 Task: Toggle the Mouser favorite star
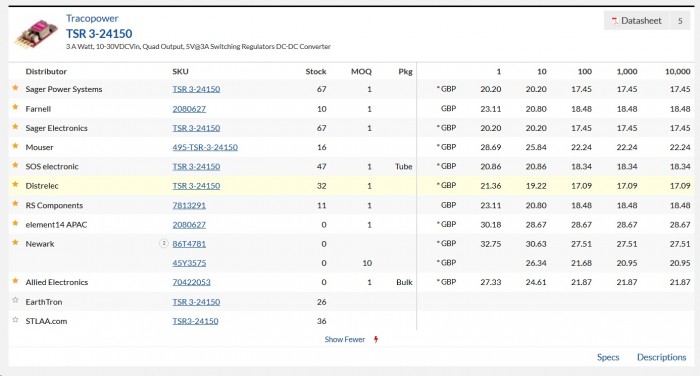(x=15, y=146)
